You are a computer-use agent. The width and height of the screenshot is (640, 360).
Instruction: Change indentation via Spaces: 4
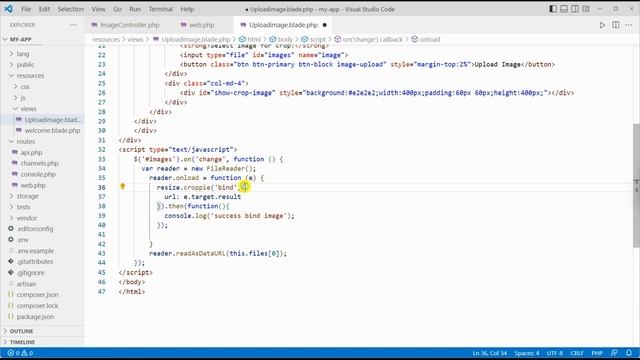[527, 353]
